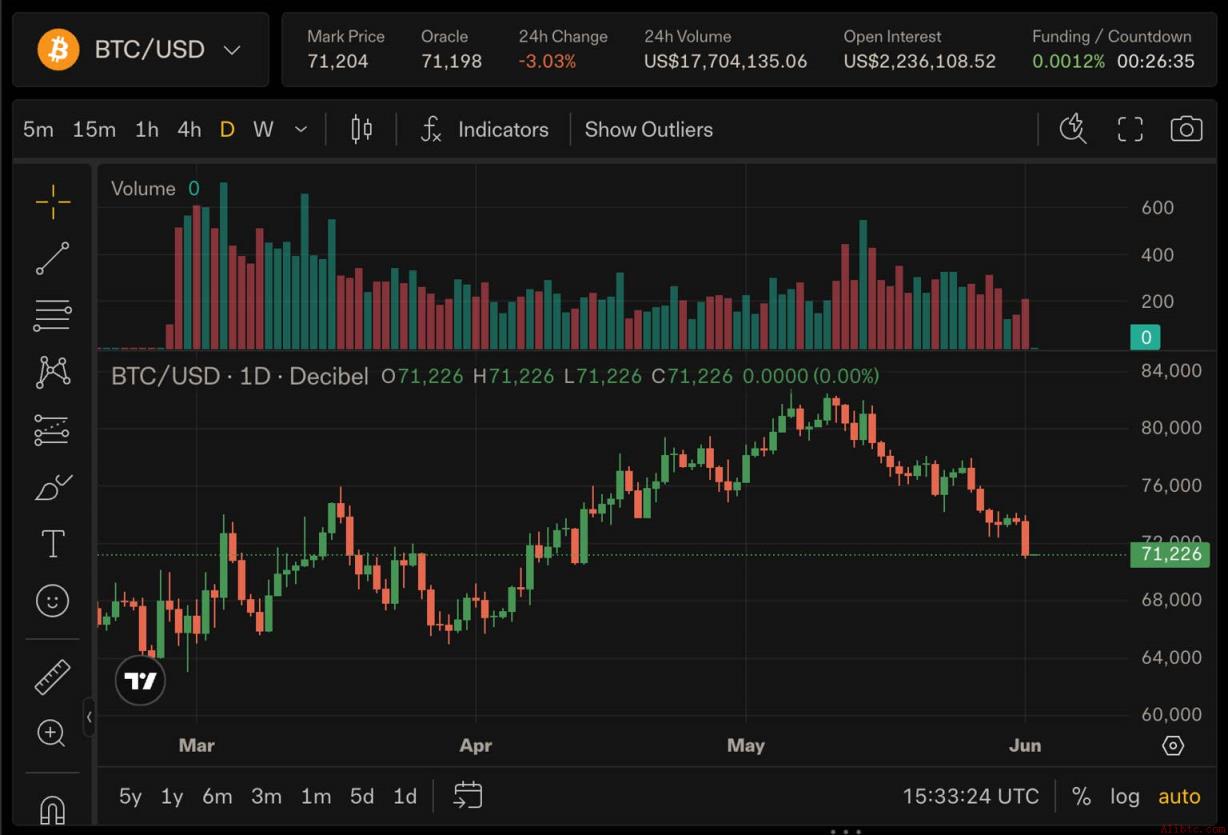Toggle percentage scale

(1081, 797)
